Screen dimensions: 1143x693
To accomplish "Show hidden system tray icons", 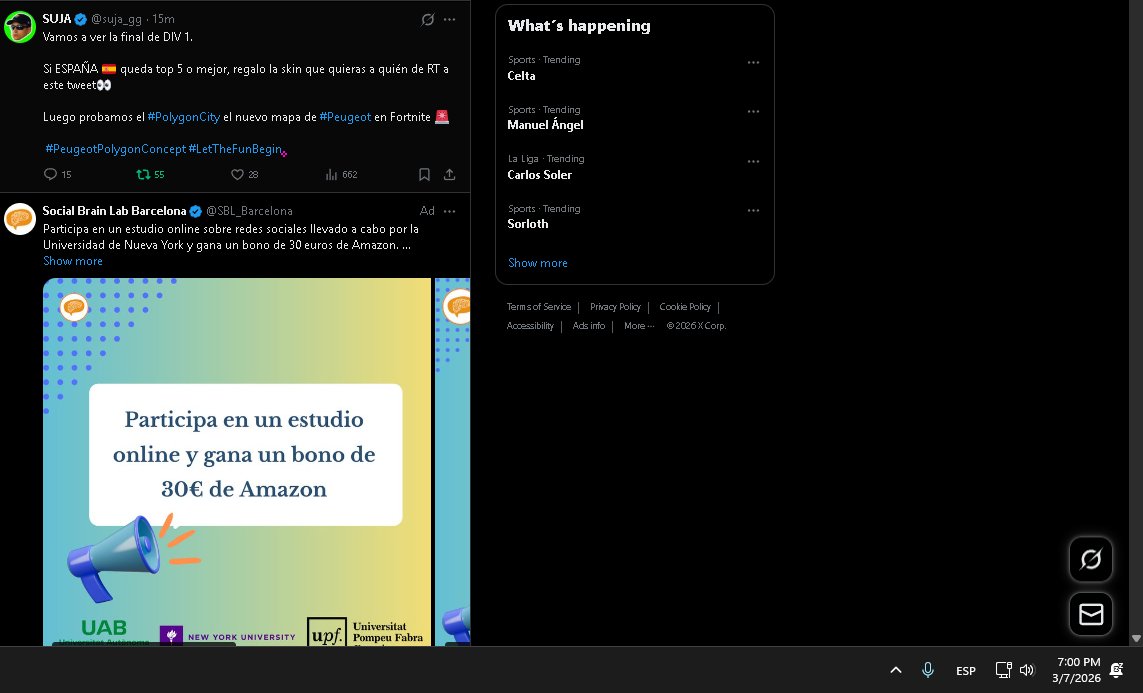I will [896, 670].
